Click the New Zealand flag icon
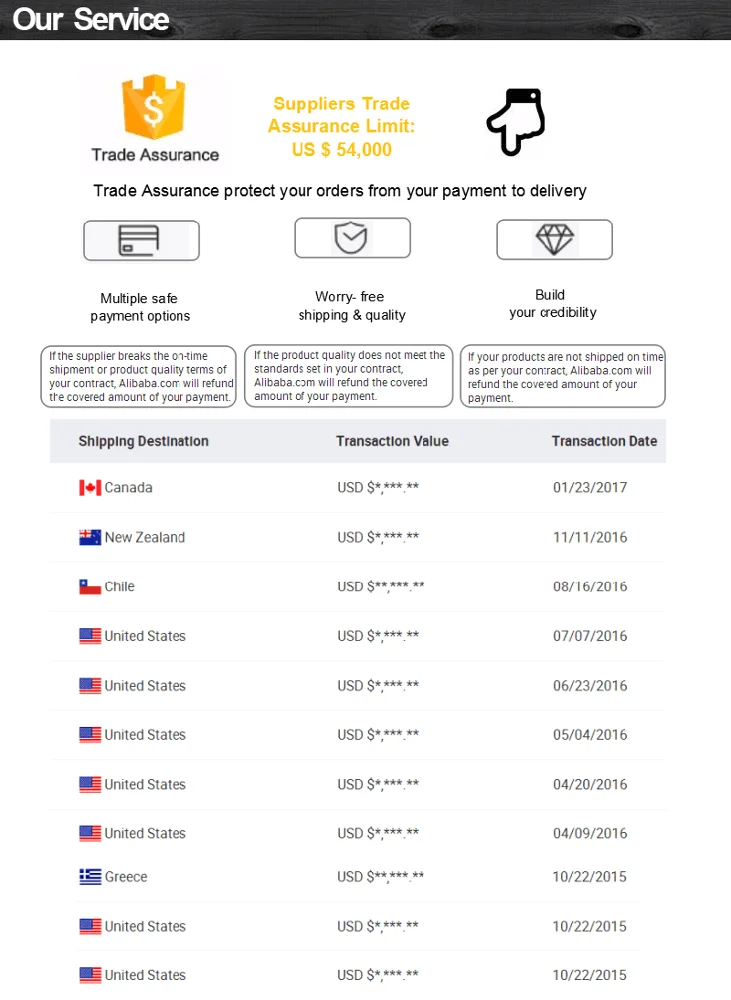The height and width of the screenshot is (1000, 731). point(90,538)
